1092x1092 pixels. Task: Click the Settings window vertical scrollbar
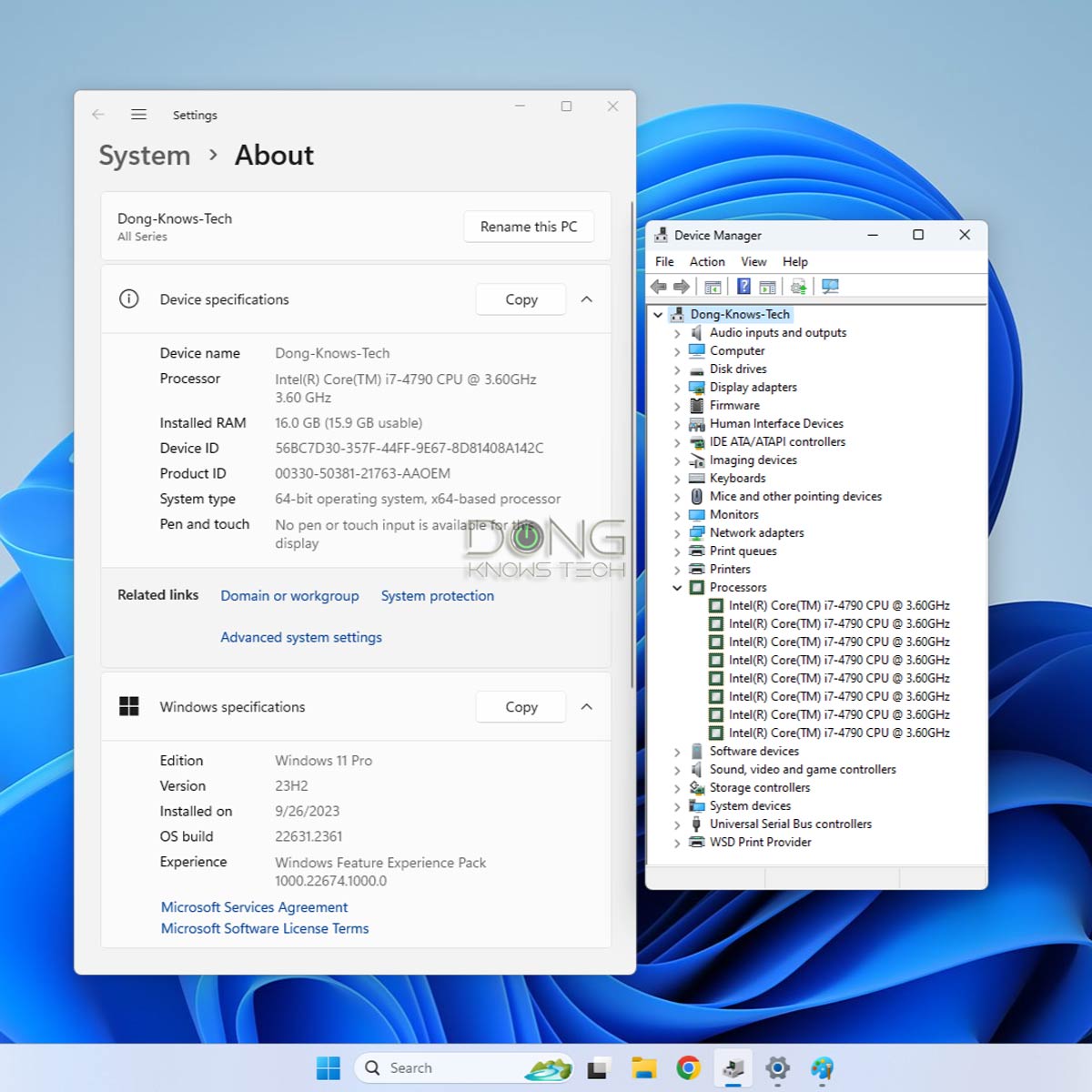point(632,446)
